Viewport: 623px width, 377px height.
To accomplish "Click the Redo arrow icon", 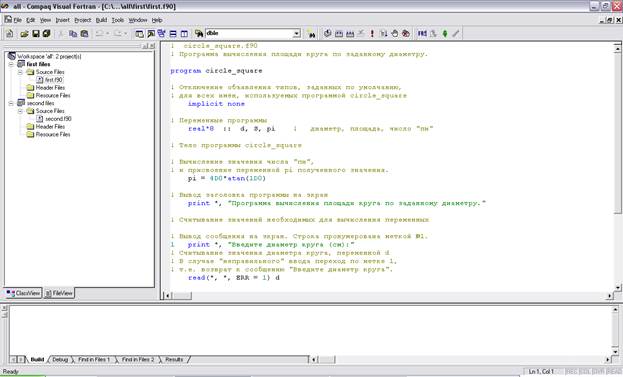I will click(x=118, y=34).
